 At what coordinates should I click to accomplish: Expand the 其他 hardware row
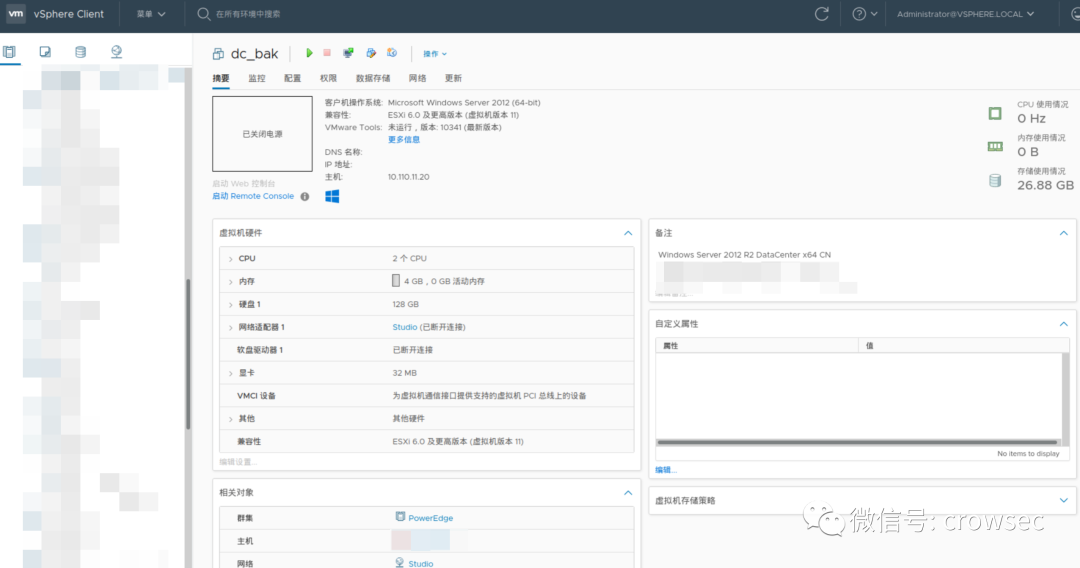click(231, 419)
